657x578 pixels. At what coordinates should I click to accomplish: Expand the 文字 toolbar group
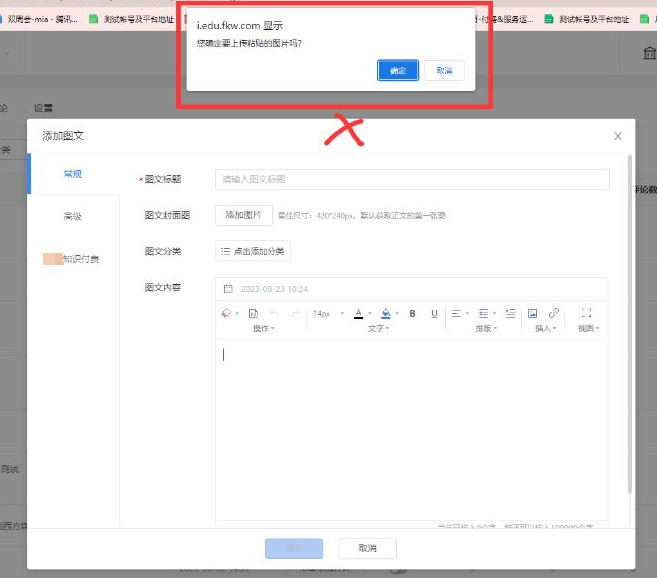click(x=379, y=328)
